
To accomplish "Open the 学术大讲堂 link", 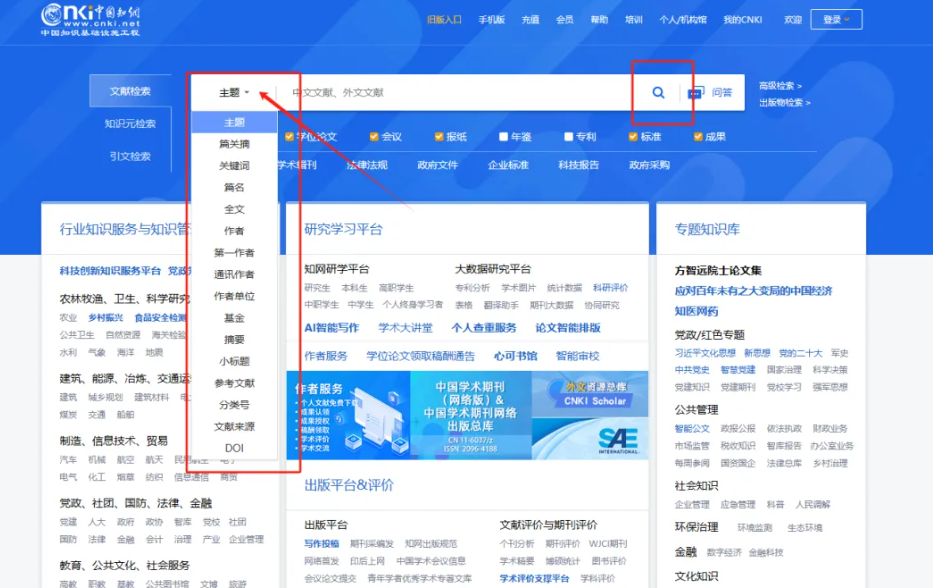I will 405,328.
